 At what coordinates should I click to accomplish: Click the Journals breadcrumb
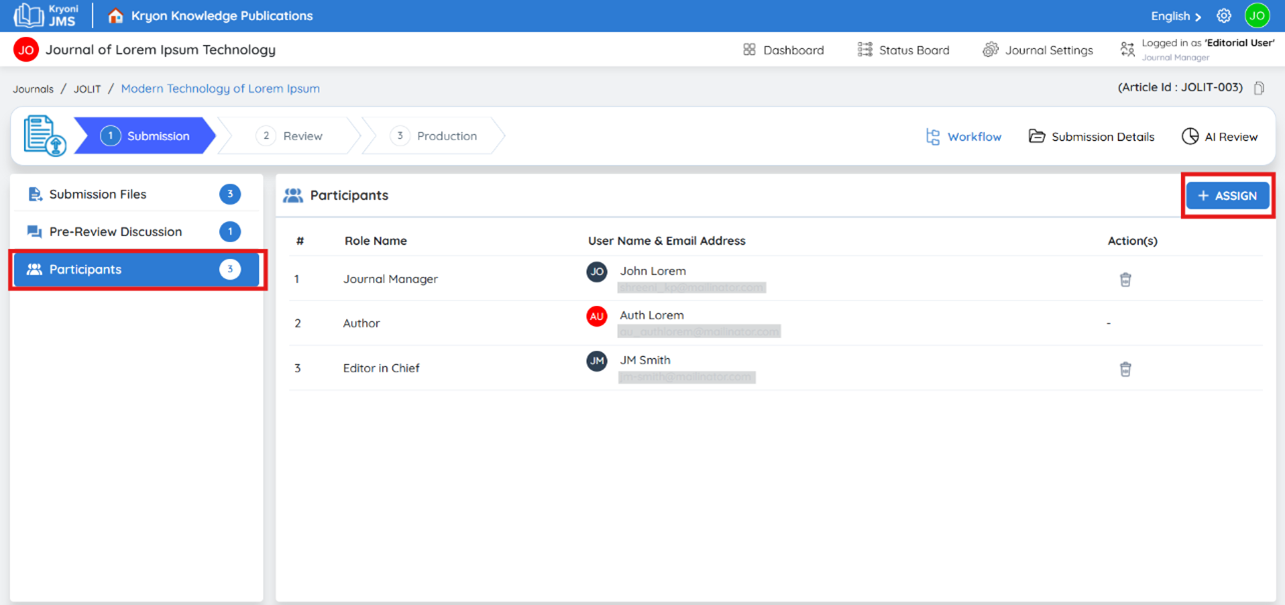(33, 89)
